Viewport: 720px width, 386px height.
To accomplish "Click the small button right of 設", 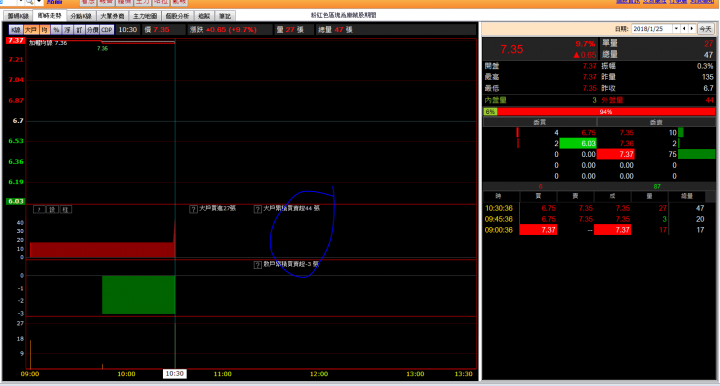I will [66, 210].
